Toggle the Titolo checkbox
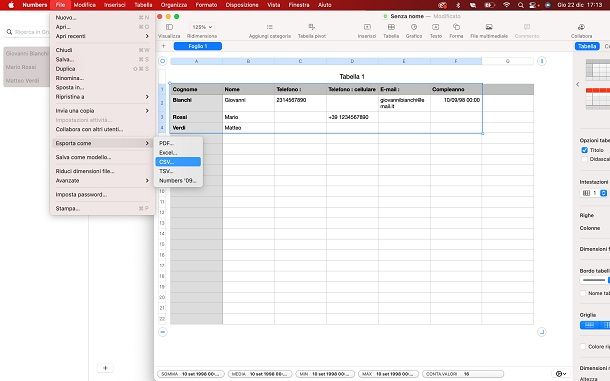The width and height of the screenshot is (610, 381). coord(584,150)
